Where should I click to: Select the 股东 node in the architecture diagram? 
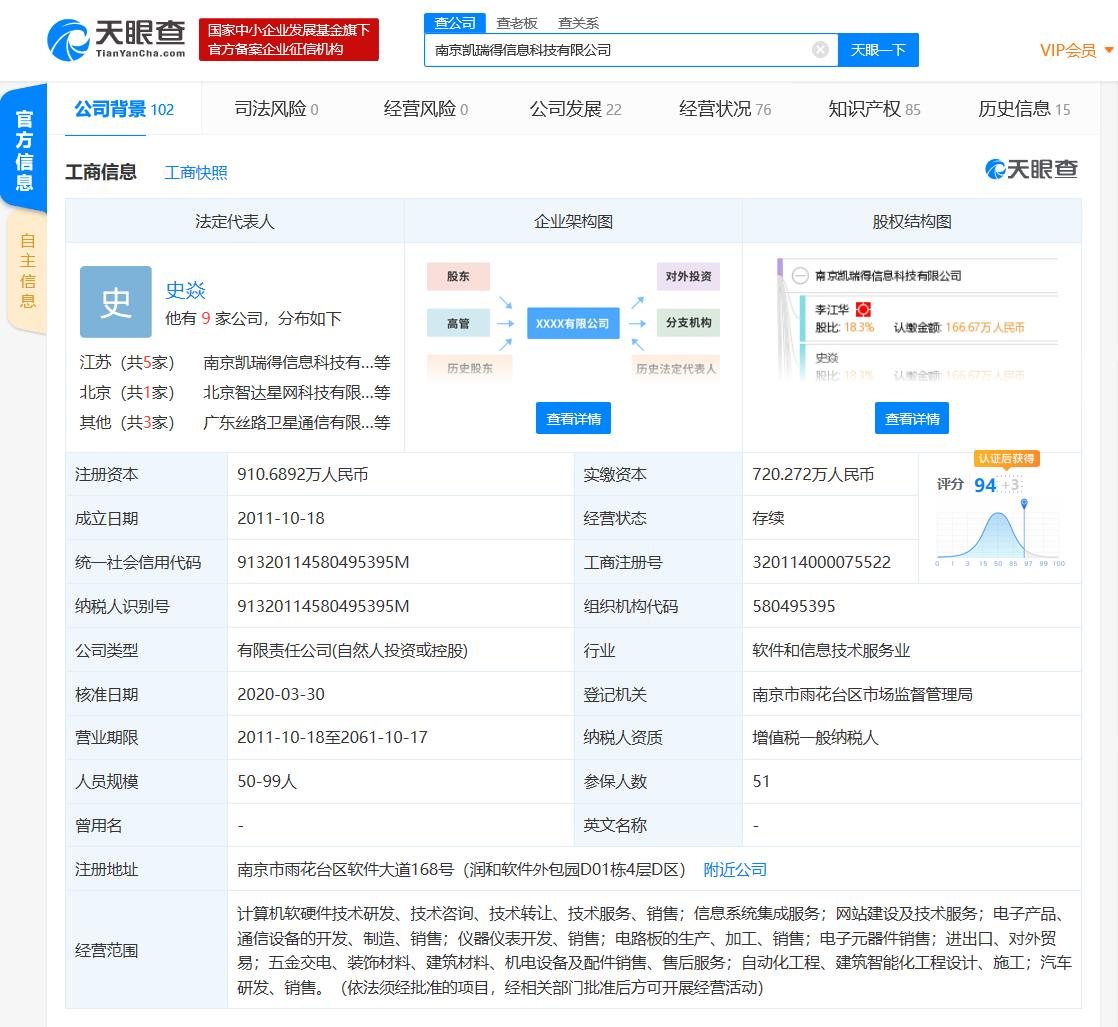[x=458, y=276]
